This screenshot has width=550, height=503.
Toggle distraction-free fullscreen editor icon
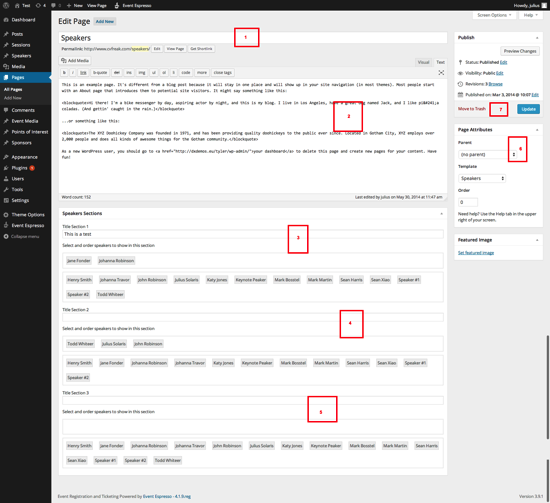(441, 73)
